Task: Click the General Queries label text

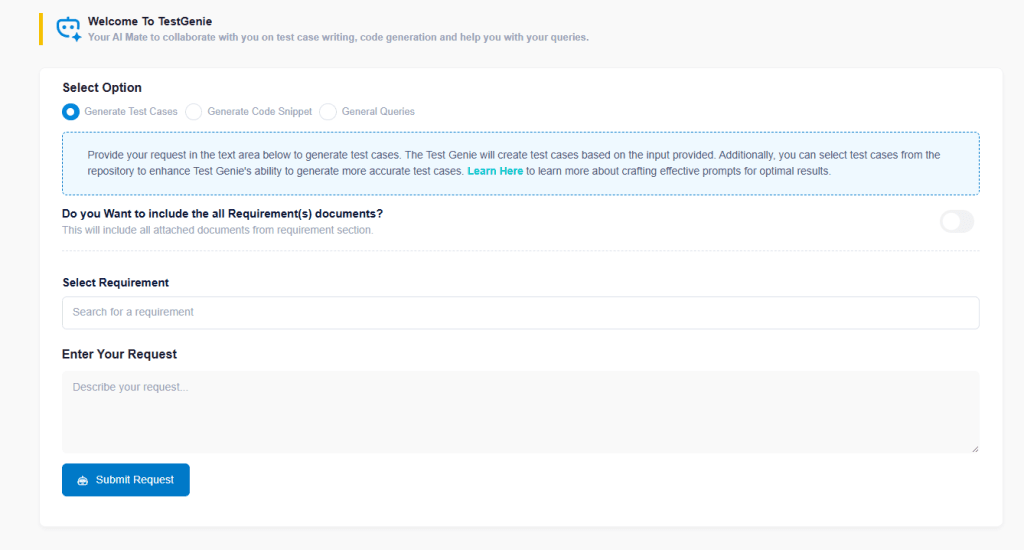Action: pos(378,112)
